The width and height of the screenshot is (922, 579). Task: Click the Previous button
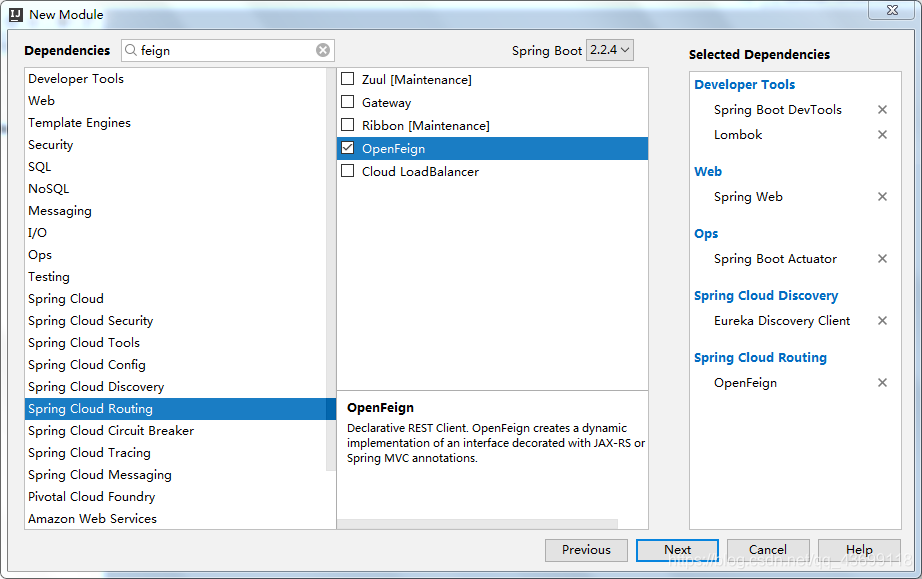tap(586, 550)
